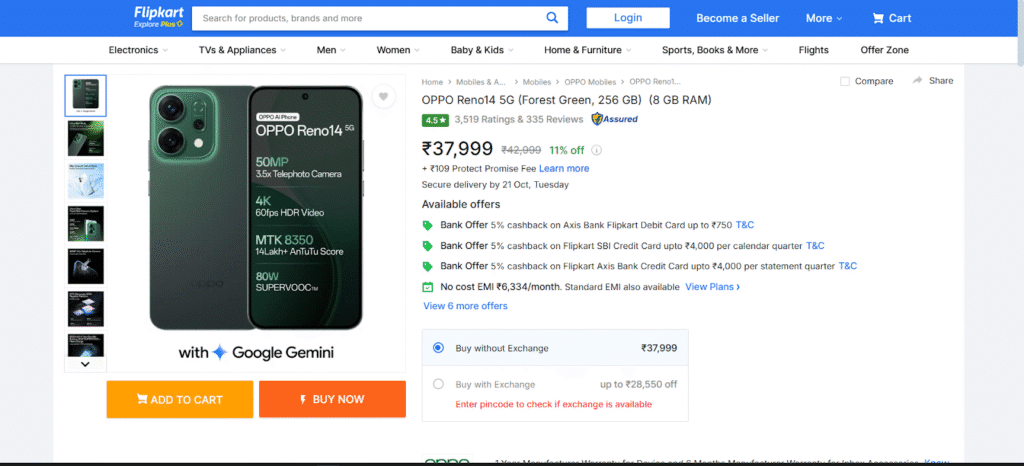Click the Flipkart Explore Plus logo
The height and width of the screenshot is (466, 1024).
pos(159,18)
